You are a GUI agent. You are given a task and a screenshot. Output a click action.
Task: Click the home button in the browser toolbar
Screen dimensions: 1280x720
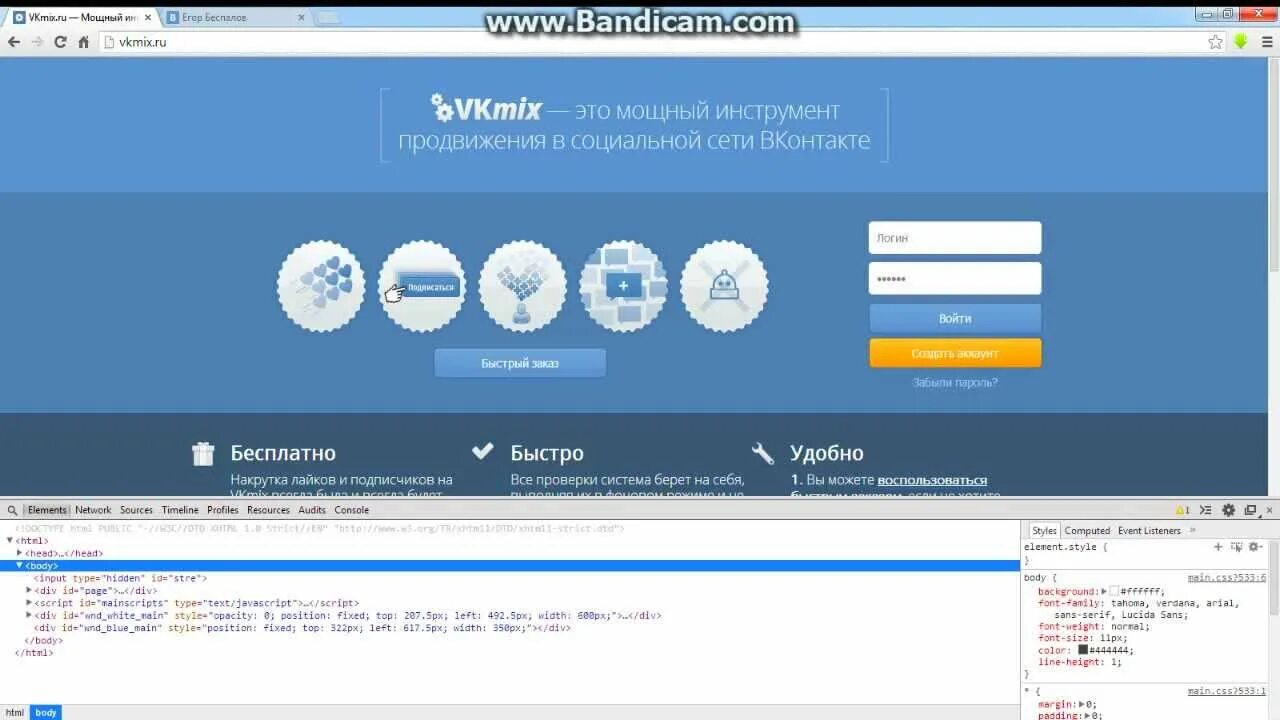coord(84,42)
